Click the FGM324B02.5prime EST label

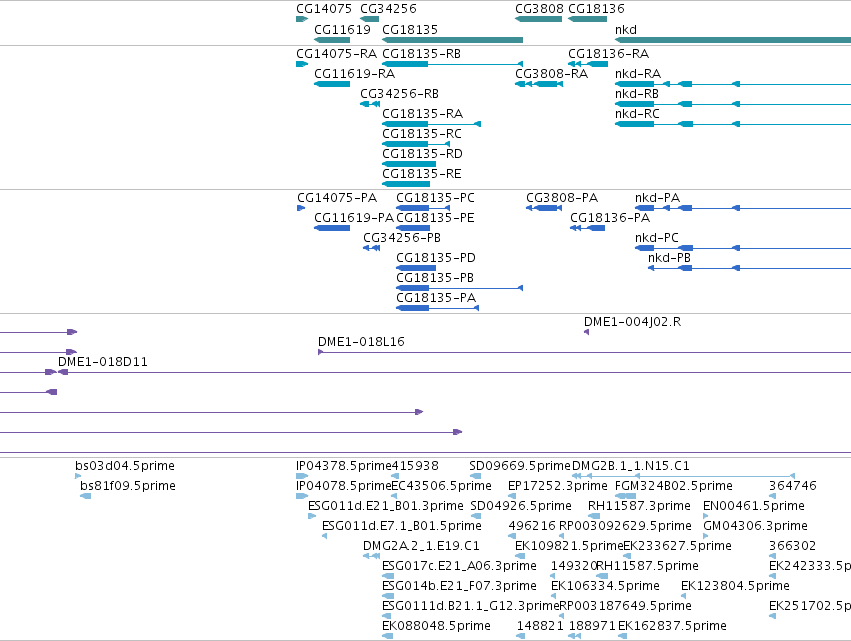coord(674,486)
